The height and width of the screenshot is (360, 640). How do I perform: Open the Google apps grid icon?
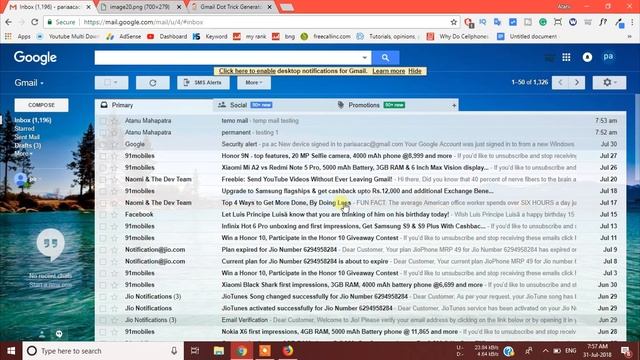click(x=566, y=58)
